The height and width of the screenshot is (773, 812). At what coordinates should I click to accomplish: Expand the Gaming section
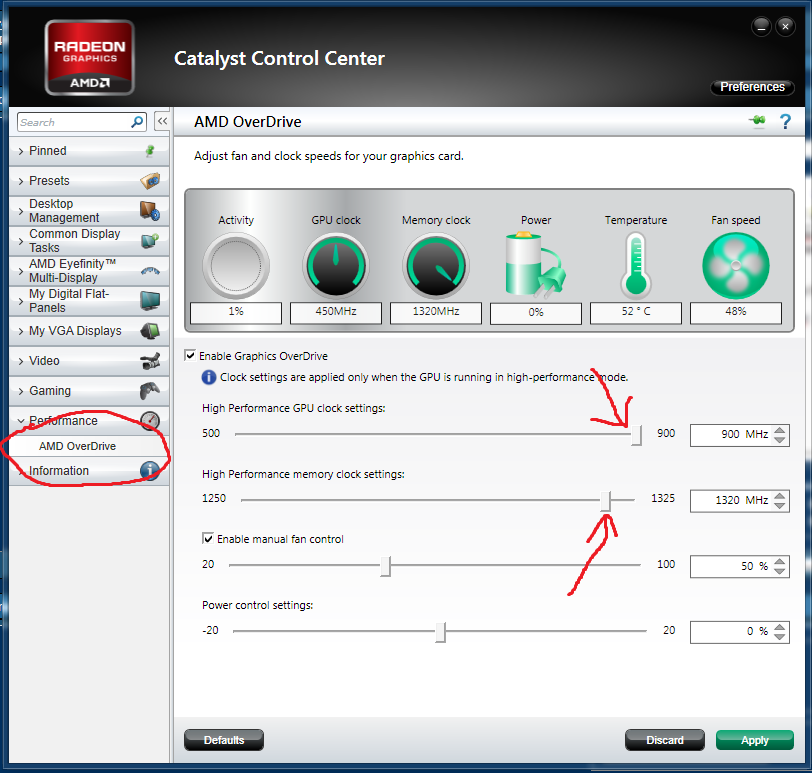click(89, 391)
